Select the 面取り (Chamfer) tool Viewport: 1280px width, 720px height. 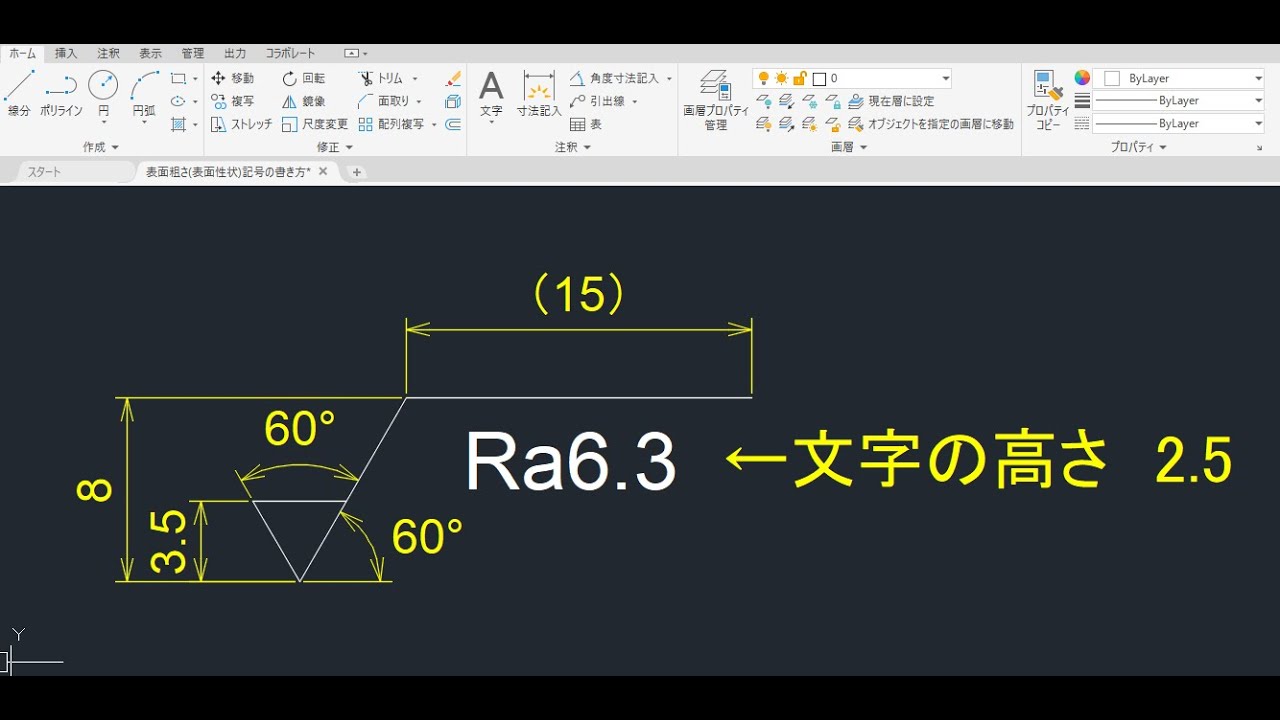point(384,101)
